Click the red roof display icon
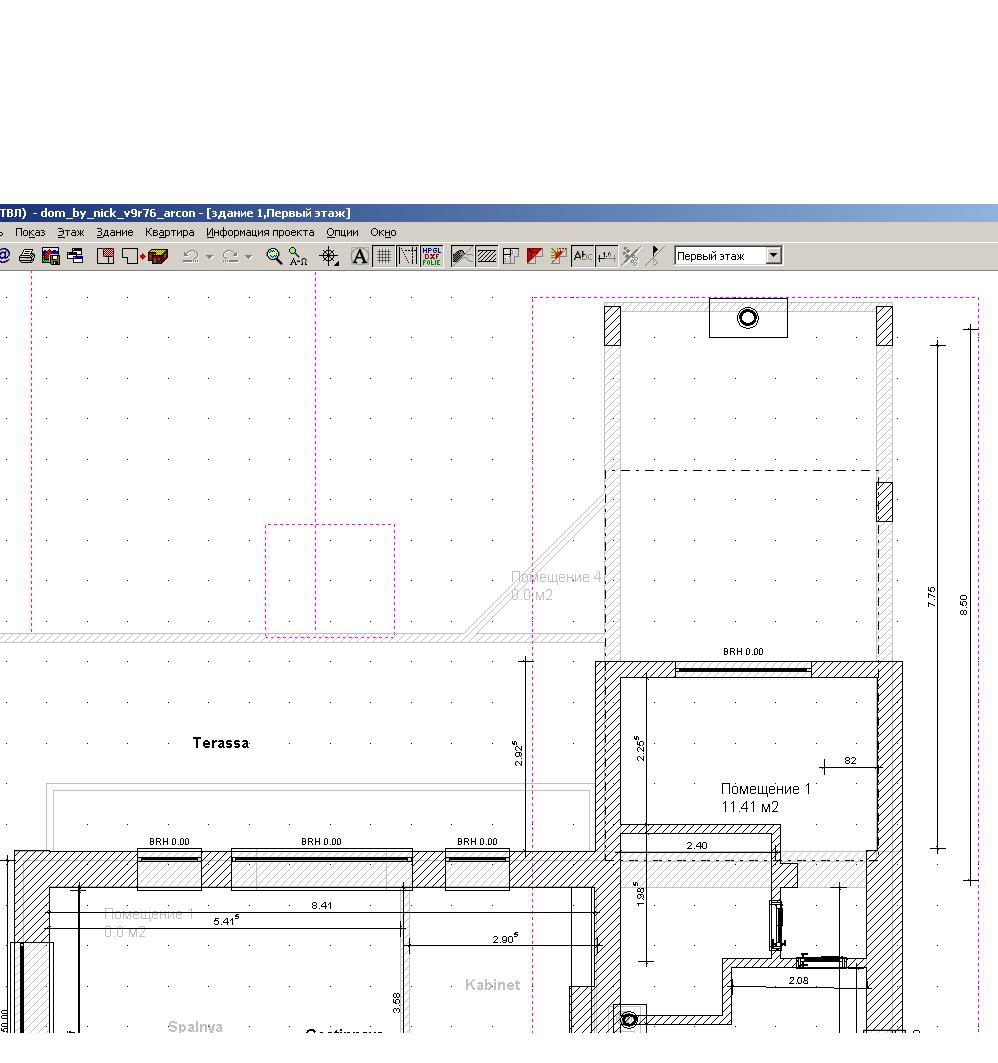 (534, 256)
